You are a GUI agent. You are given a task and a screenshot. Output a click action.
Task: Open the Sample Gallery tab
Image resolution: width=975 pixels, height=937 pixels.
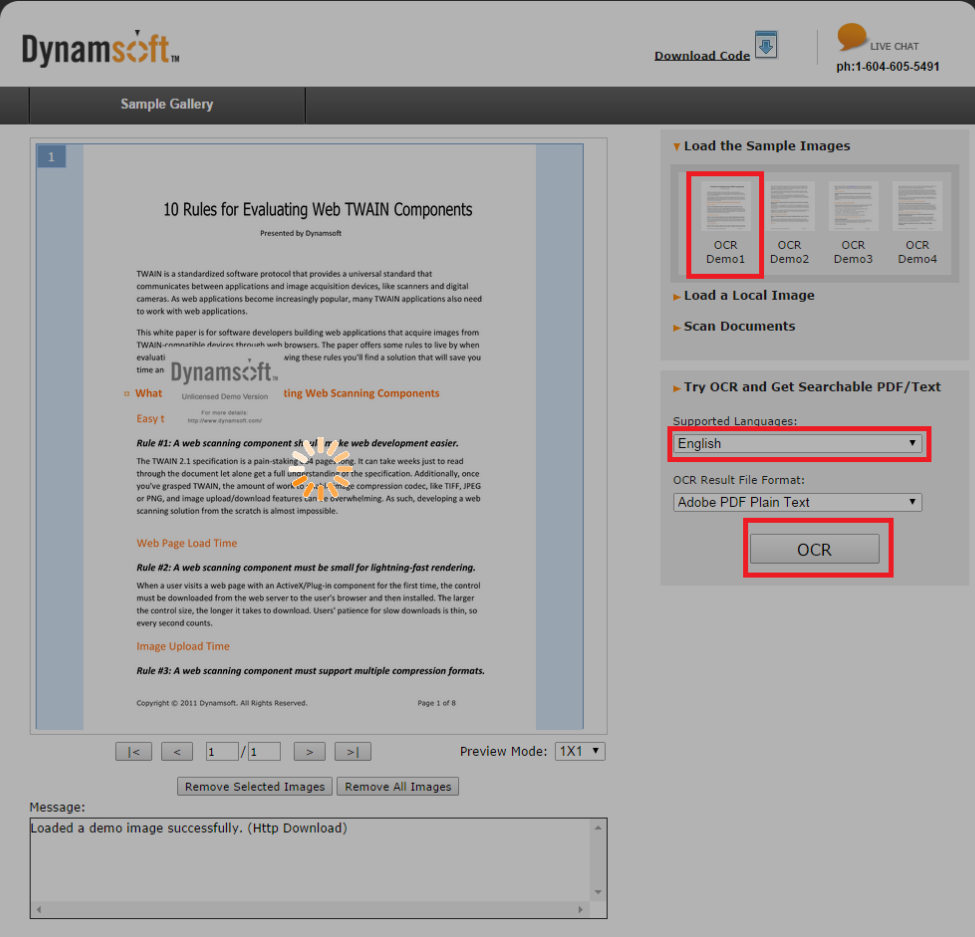click(167, 104)
